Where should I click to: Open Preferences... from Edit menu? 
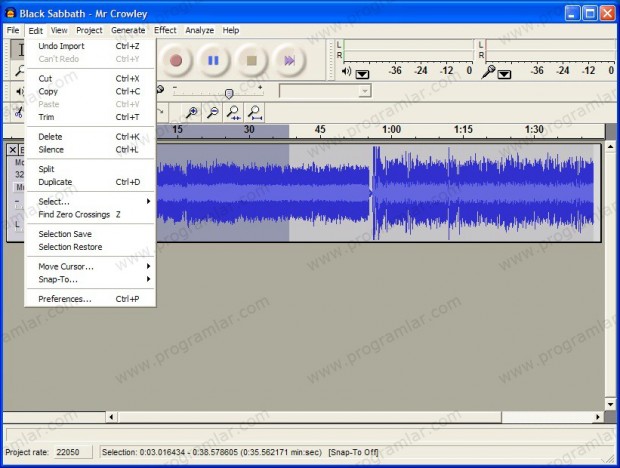click(x=91, y=299)
